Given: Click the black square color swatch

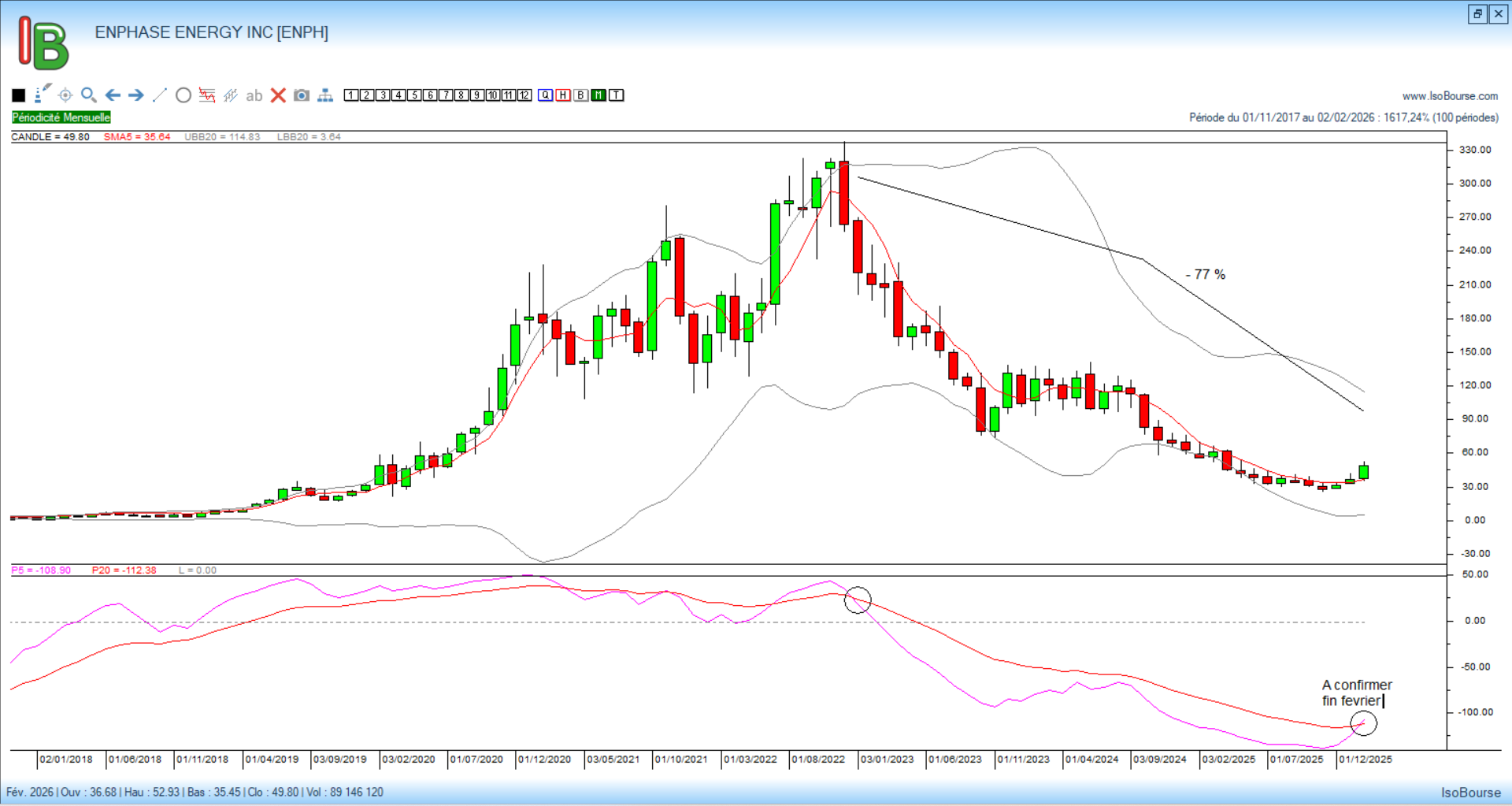Looking at the screenshot, I should 19,95.
